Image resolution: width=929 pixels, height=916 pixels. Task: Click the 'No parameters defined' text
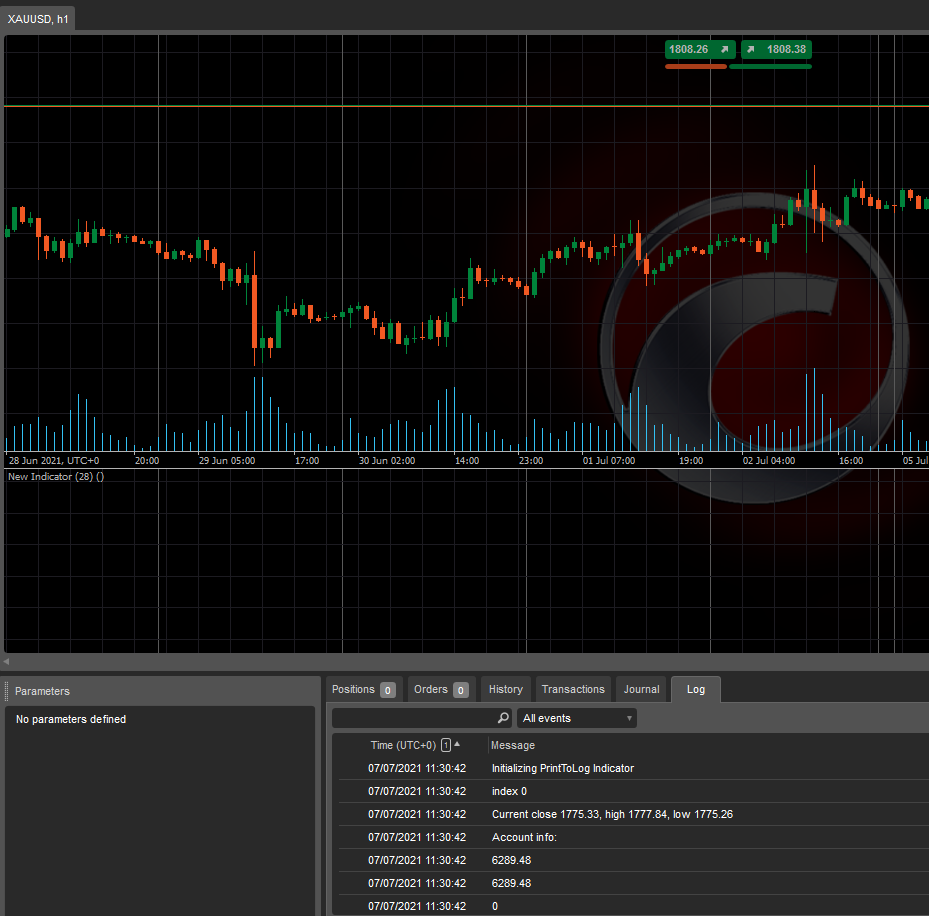(71, 719)
